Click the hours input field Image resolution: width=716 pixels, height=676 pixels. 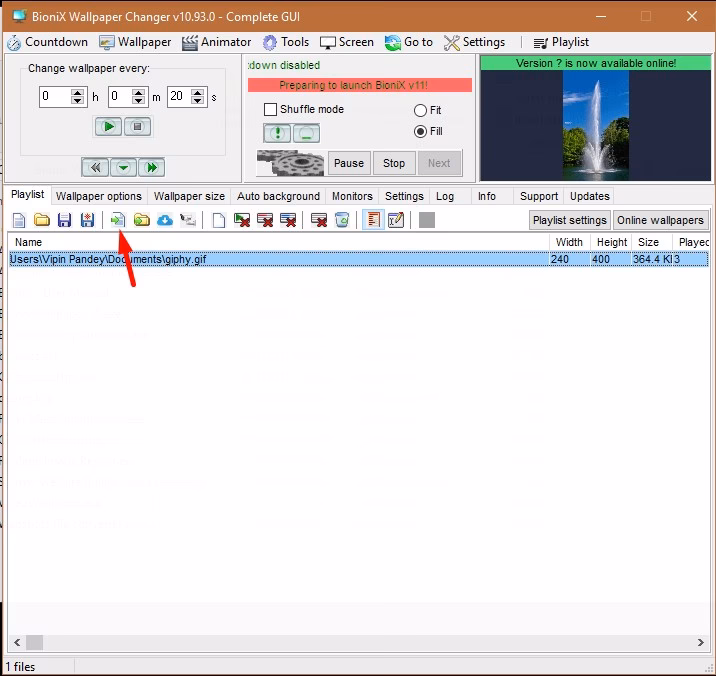(56, 96)
